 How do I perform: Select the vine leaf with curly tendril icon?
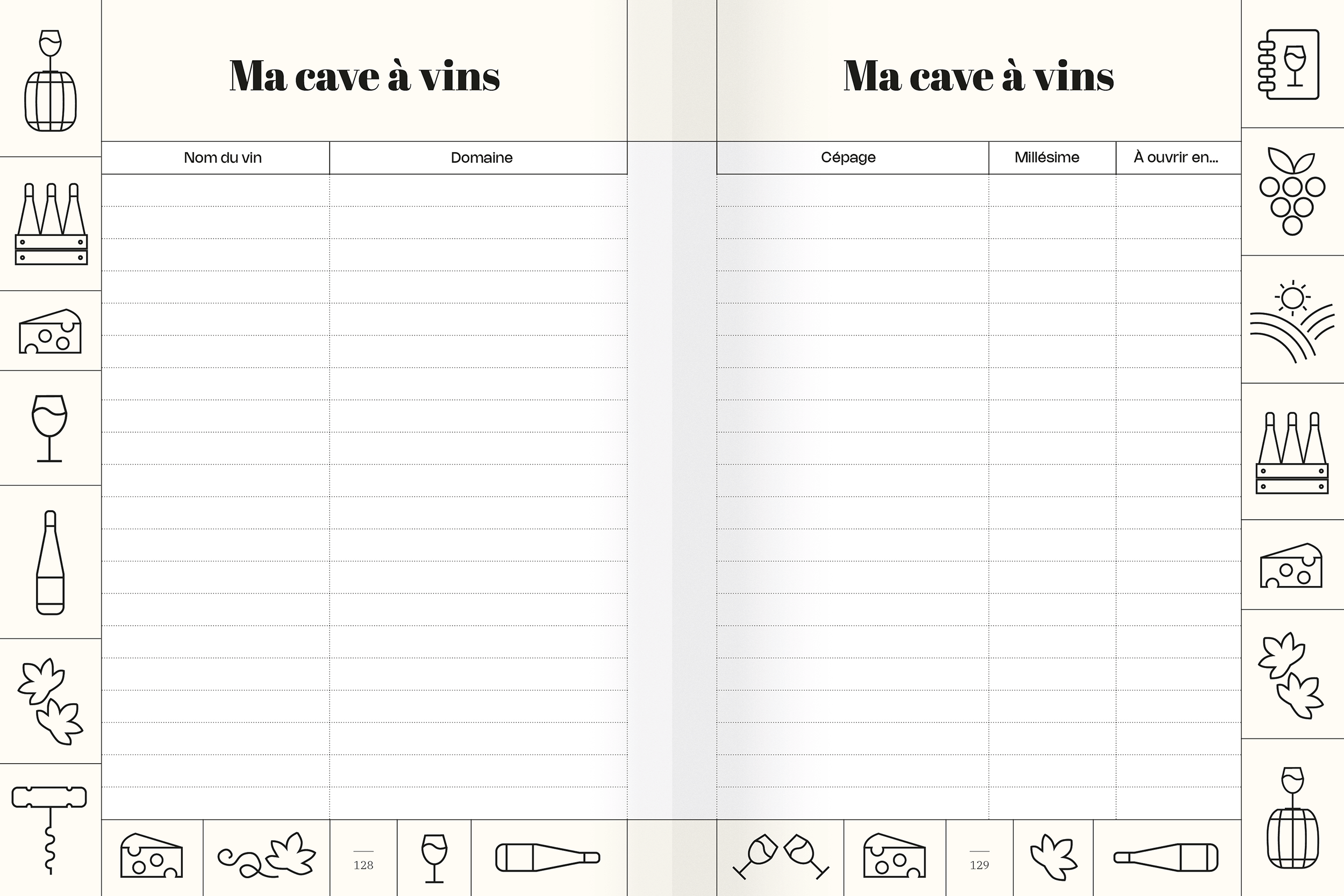[x=267, y=856]
